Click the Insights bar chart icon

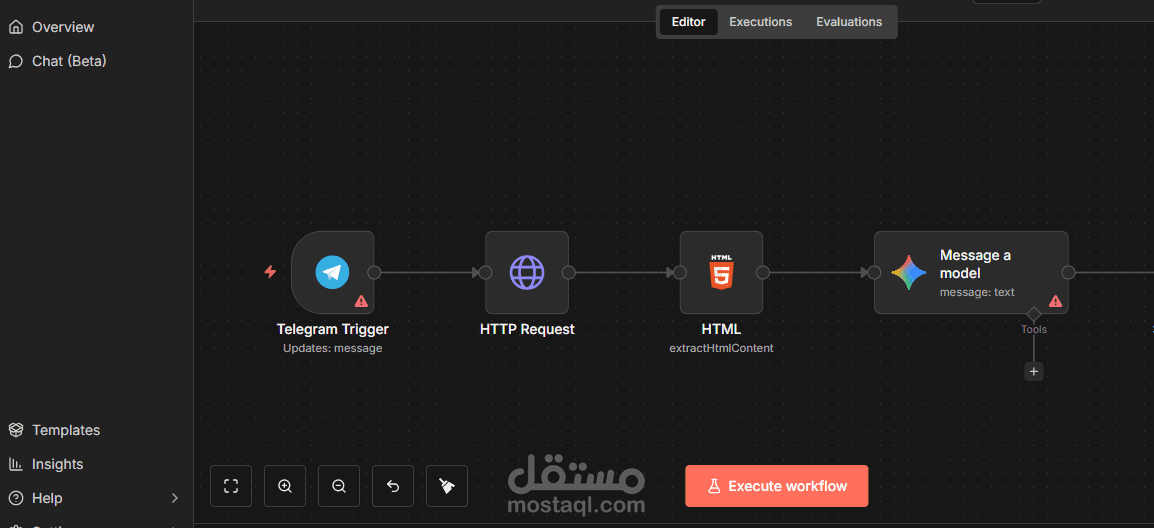[x=16, y=464]
